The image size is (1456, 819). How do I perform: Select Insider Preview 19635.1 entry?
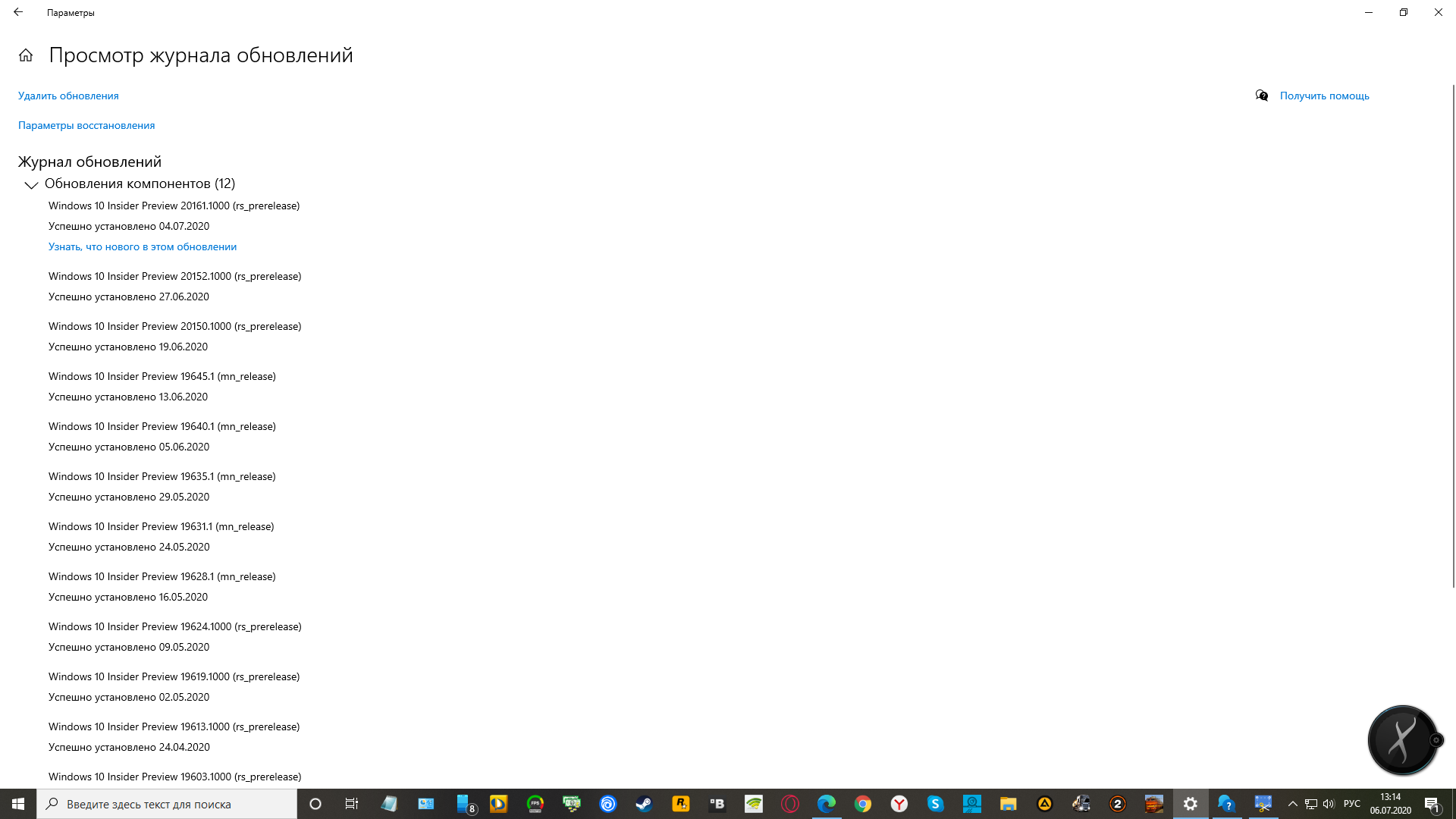(162, 476)
